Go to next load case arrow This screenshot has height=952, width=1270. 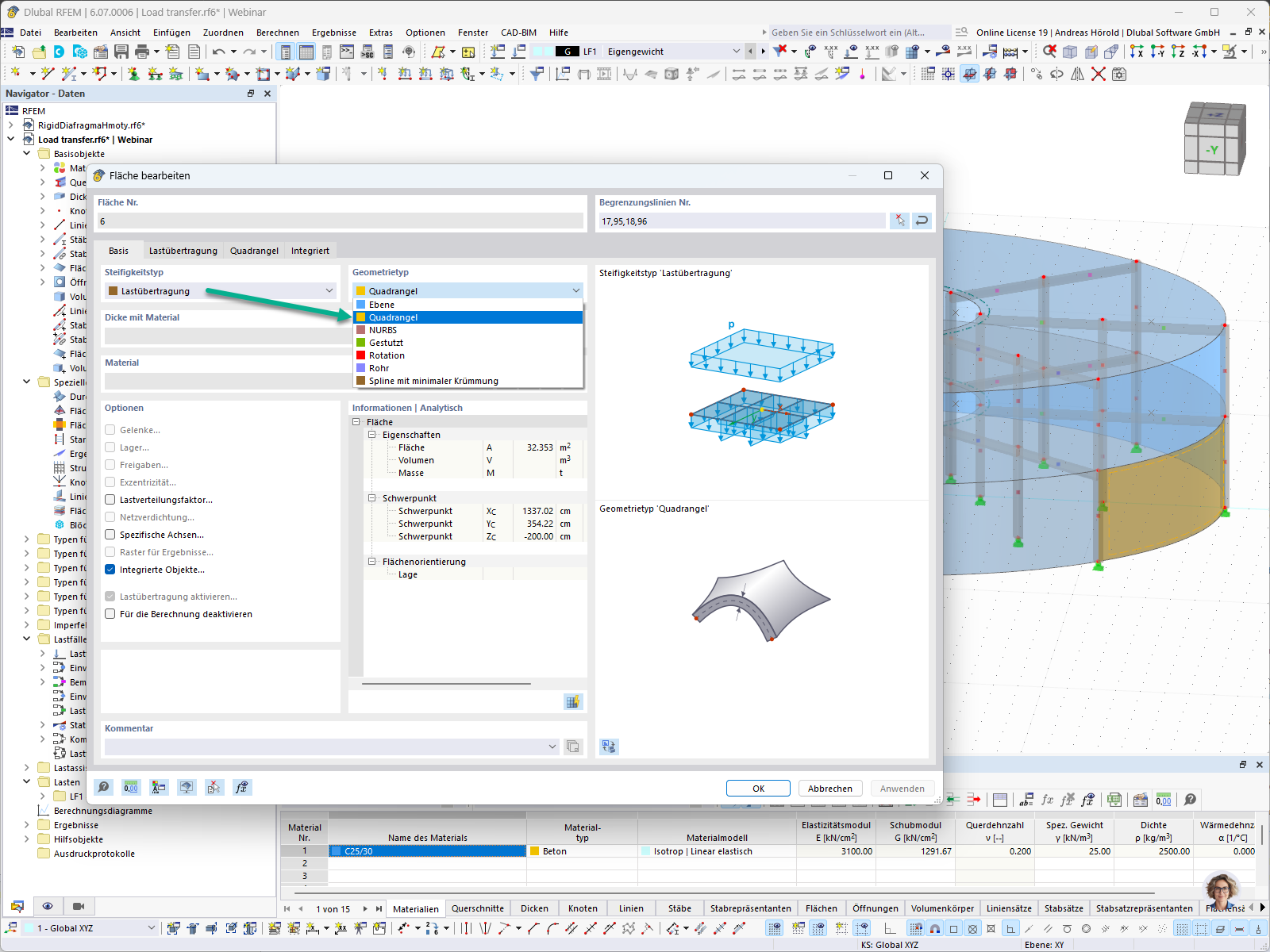tap(764, 52)
